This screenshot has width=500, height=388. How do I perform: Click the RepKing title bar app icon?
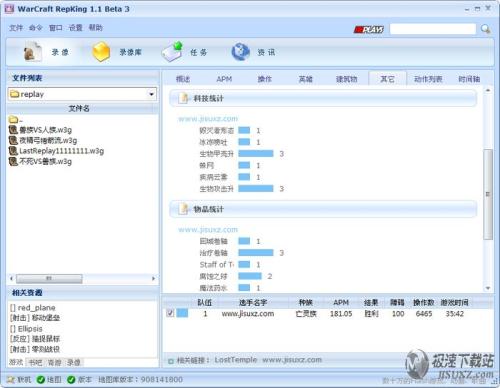coord(9,9)
